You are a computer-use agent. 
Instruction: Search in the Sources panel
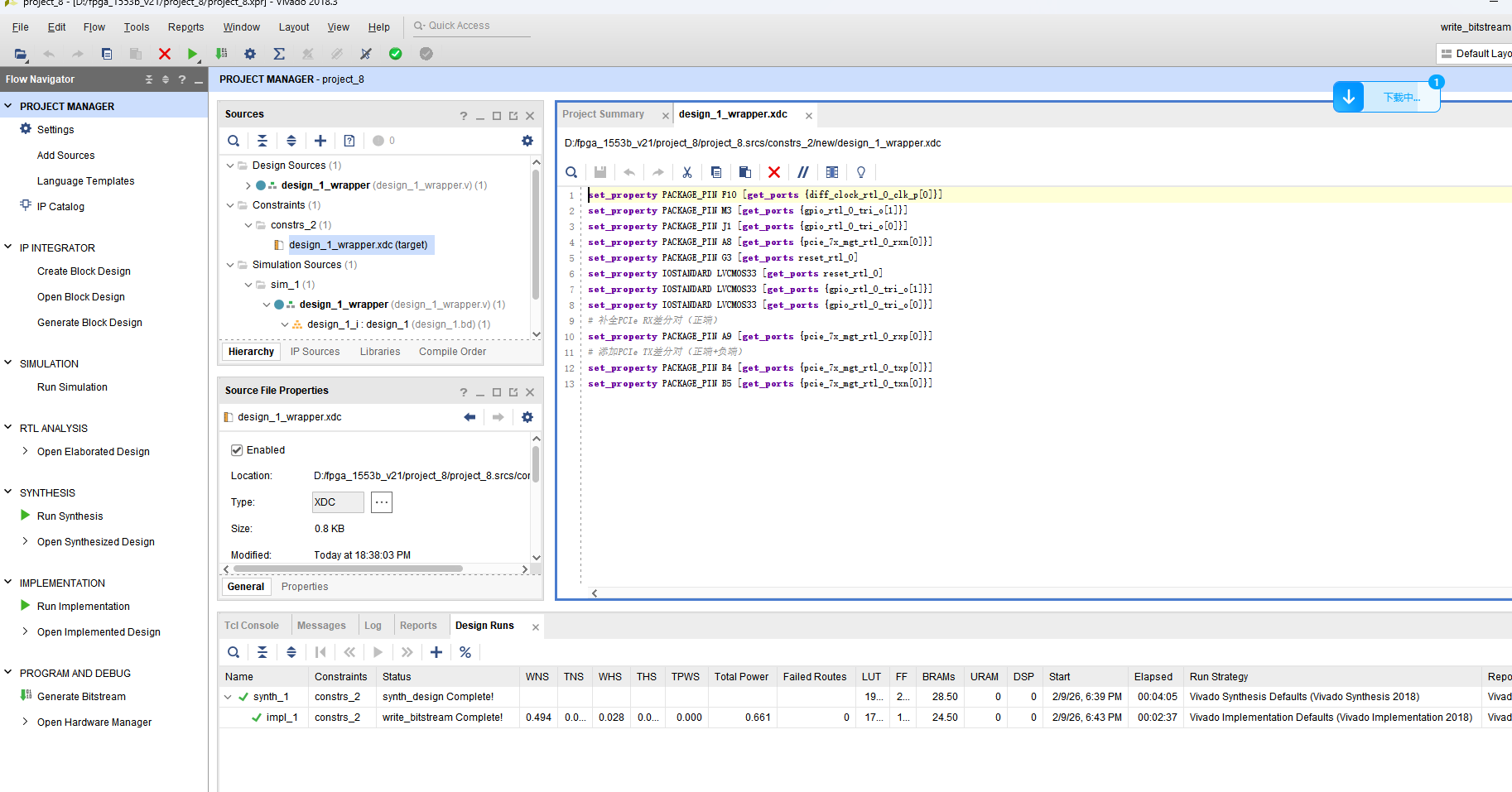tap(234, 141)
